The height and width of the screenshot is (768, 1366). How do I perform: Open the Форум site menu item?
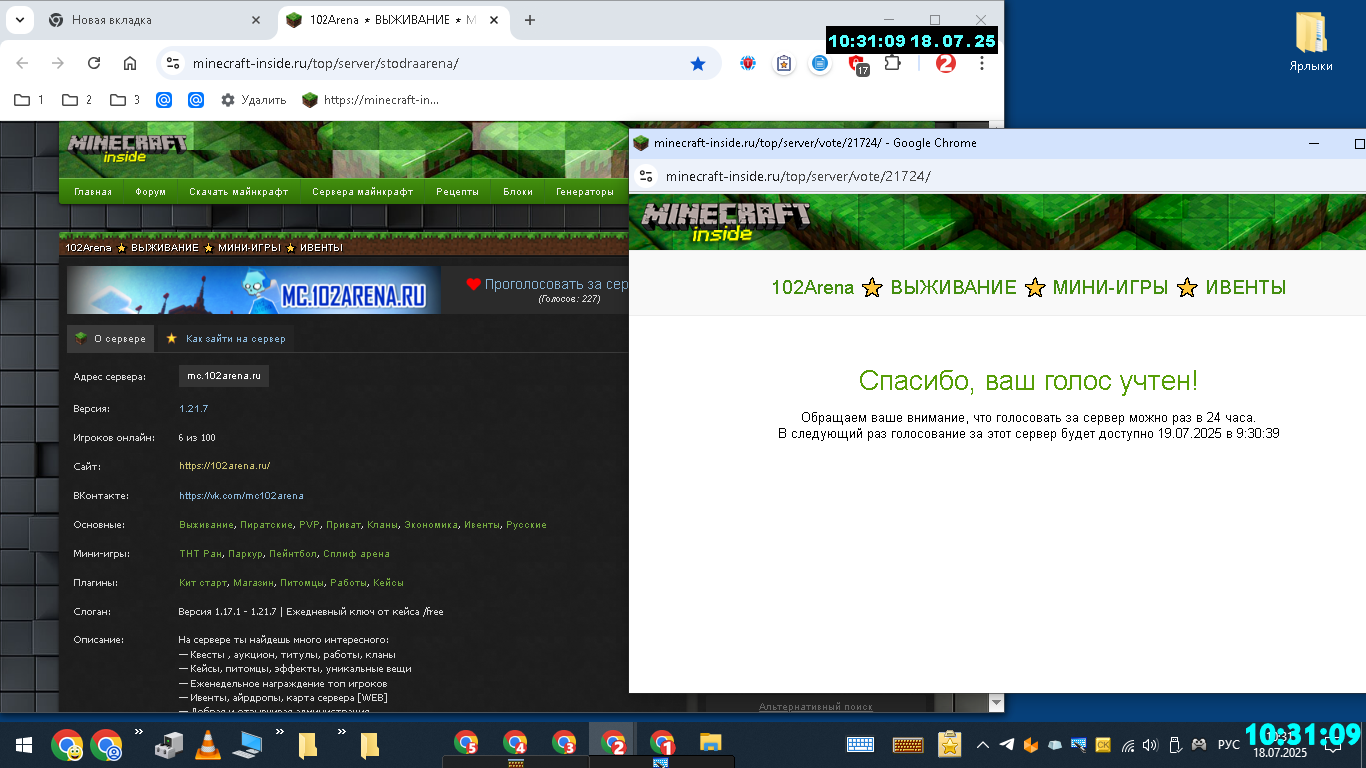(x=151, y=192)
